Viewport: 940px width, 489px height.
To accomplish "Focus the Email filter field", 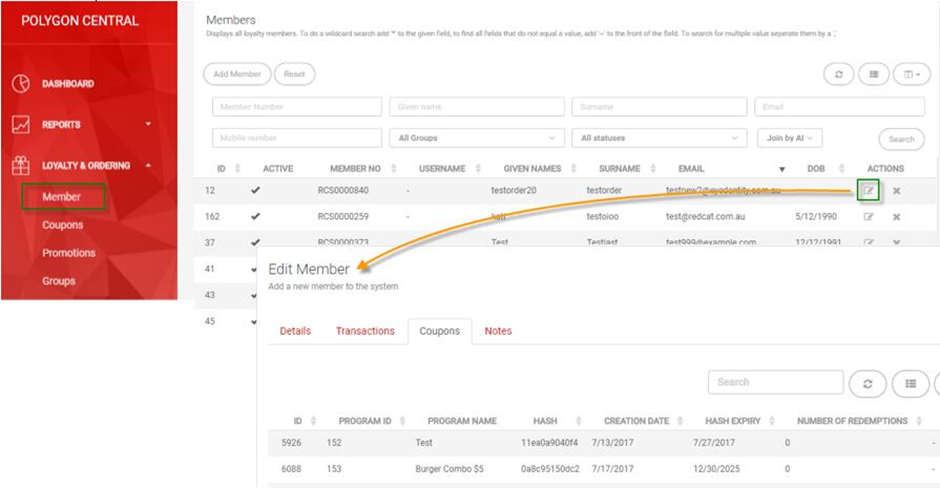I will click(x=839, y=107).
